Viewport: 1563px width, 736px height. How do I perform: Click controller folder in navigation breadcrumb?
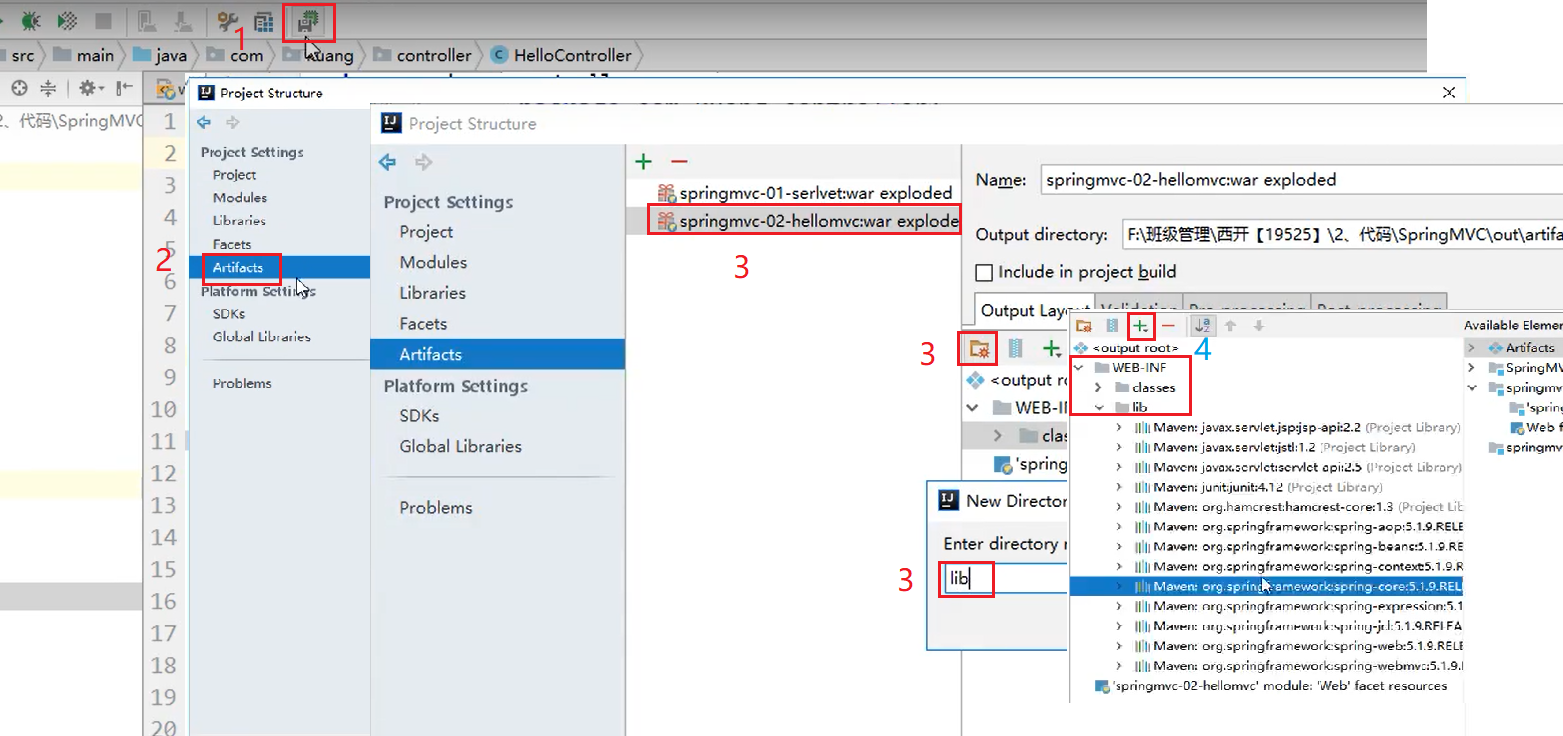tap(423, 56)
